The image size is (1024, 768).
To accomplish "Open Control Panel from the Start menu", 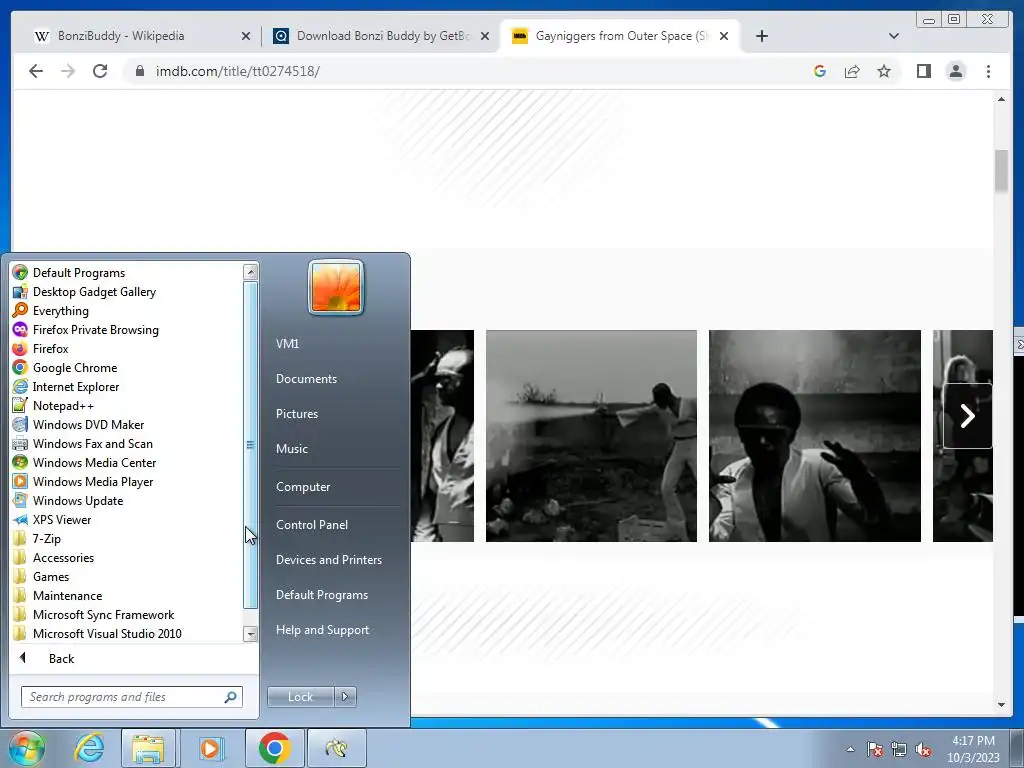I will pos(312,525).
